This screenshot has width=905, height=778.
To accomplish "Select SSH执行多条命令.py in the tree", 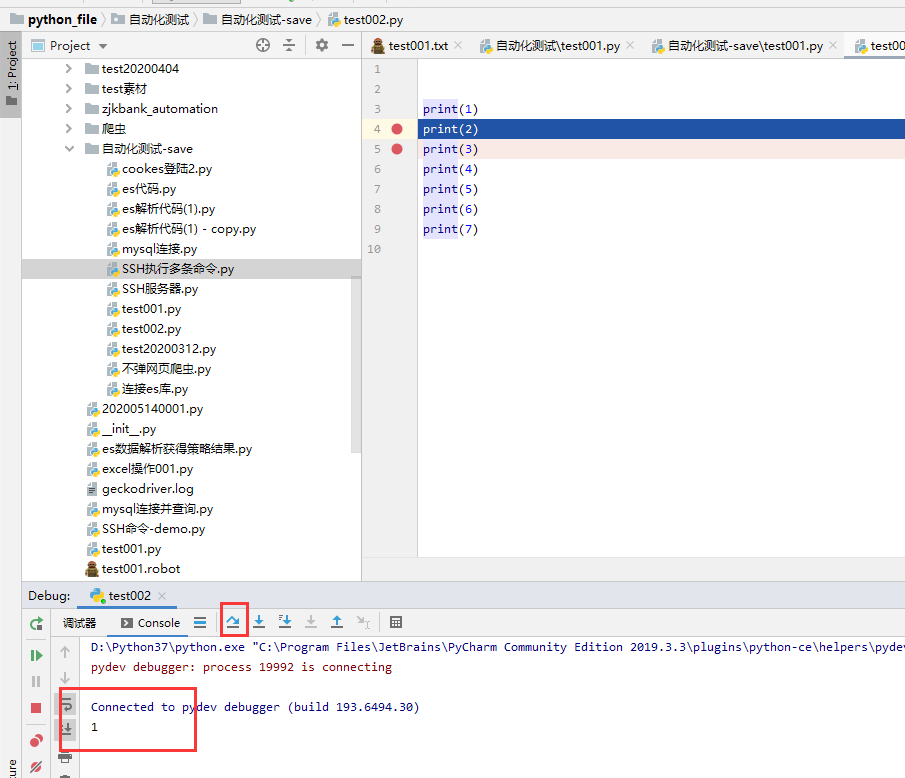I will 177,269.
